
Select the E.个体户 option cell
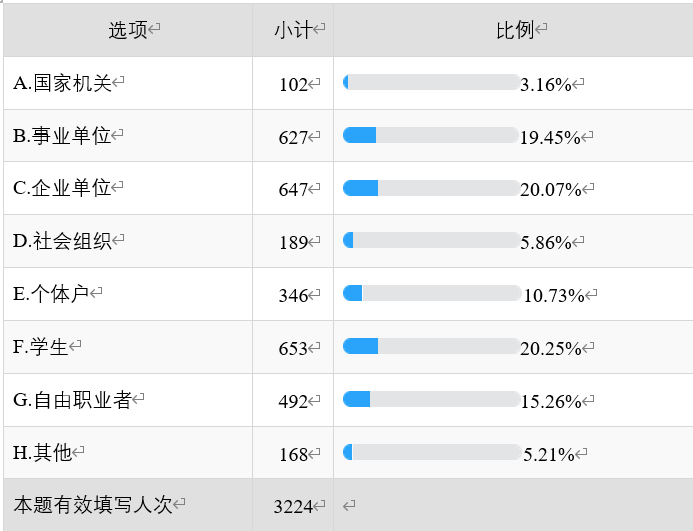click(x=128, y=294)
